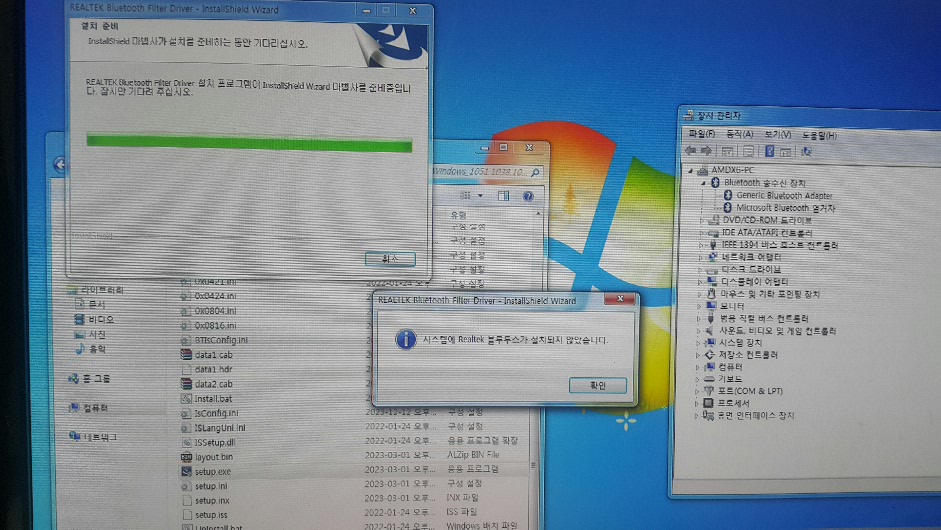Expand the 디스크 드라이브 category
The width and height of the screenshot is (941, 530).
click(700, 270)
